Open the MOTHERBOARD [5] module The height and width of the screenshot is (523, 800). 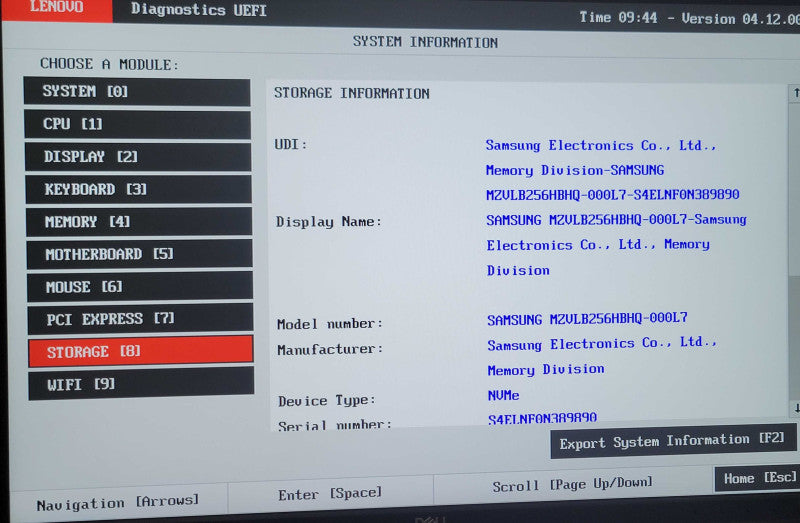point(139,254)
